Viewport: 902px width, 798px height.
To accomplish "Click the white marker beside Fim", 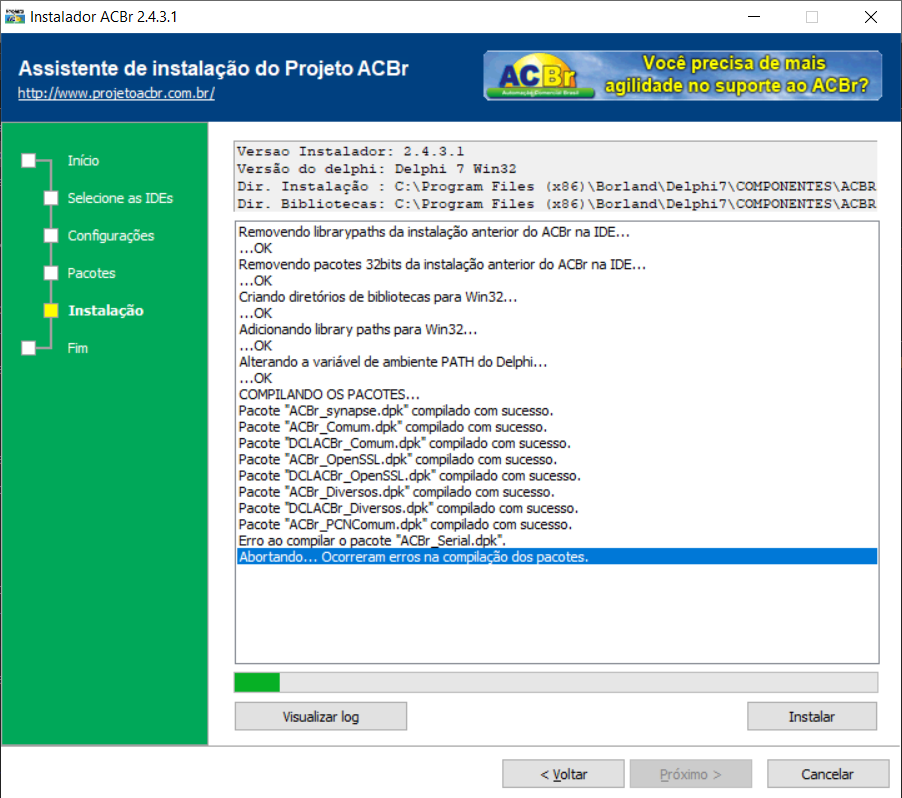I will (29, 348).
